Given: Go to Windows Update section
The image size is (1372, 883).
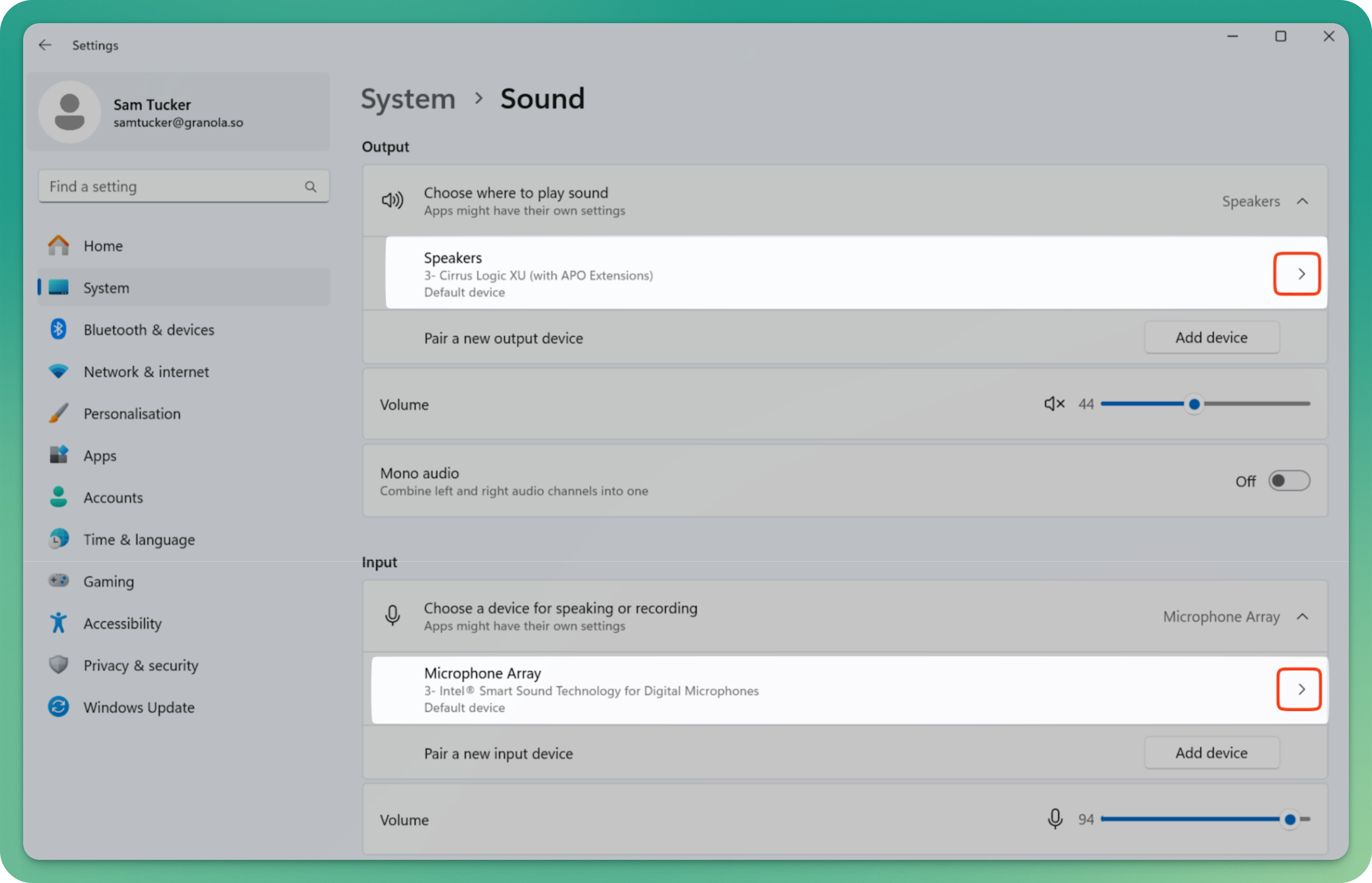Looking at the screenshot, I should click(x=138, y=707).
